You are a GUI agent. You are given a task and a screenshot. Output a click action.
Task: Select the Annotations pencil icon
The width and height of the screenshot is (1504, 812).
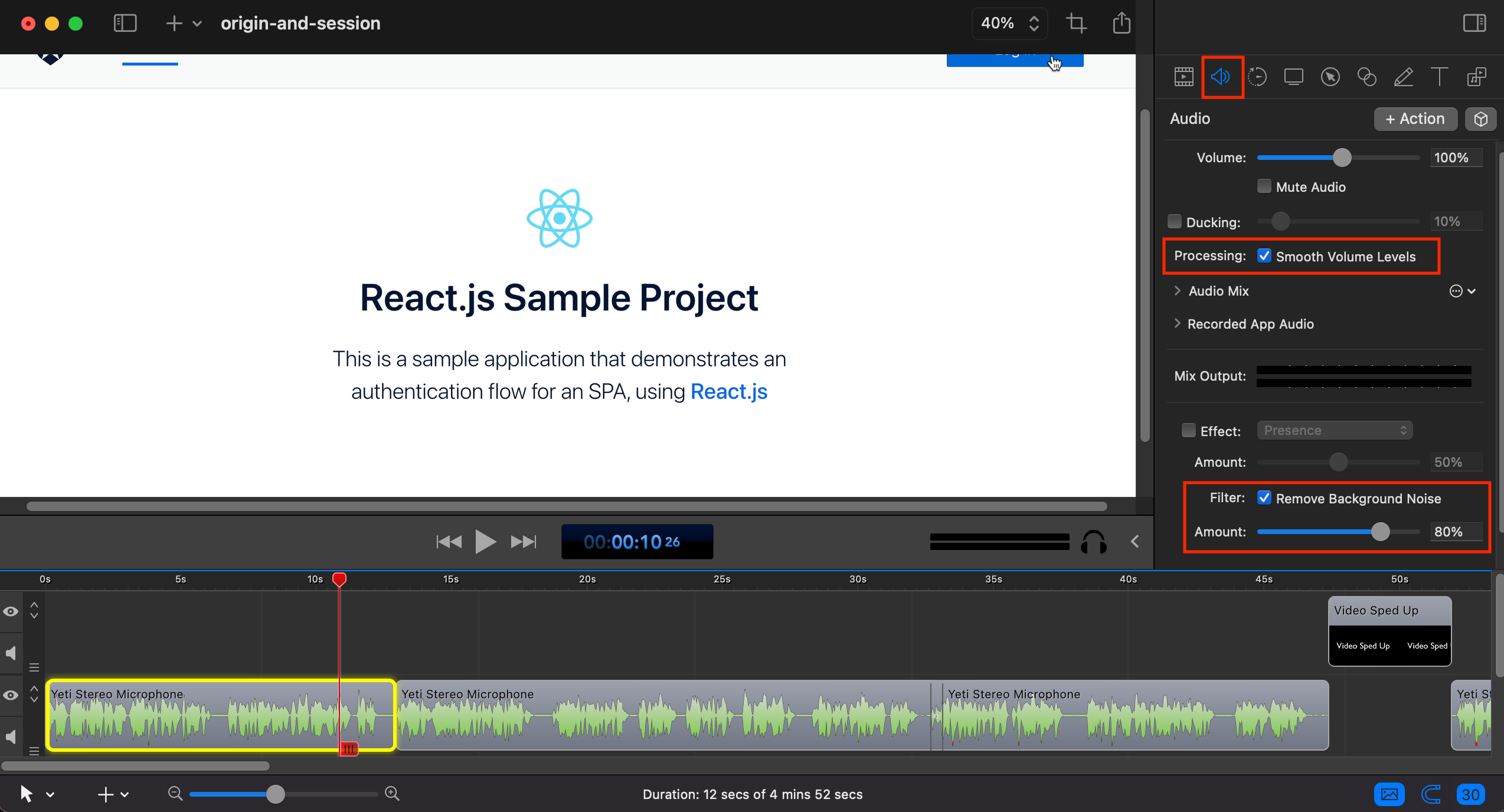[x=1403, y=77]
